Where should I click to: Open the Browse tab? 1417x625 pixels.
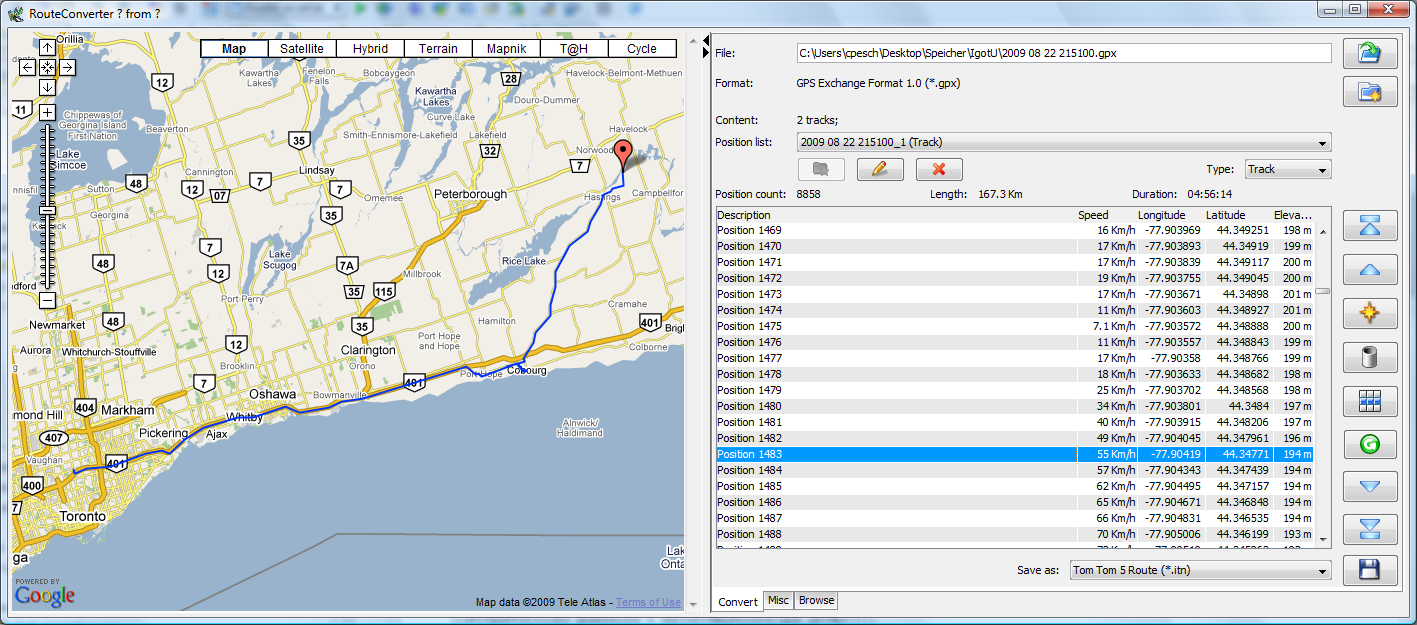pos(816,601)
